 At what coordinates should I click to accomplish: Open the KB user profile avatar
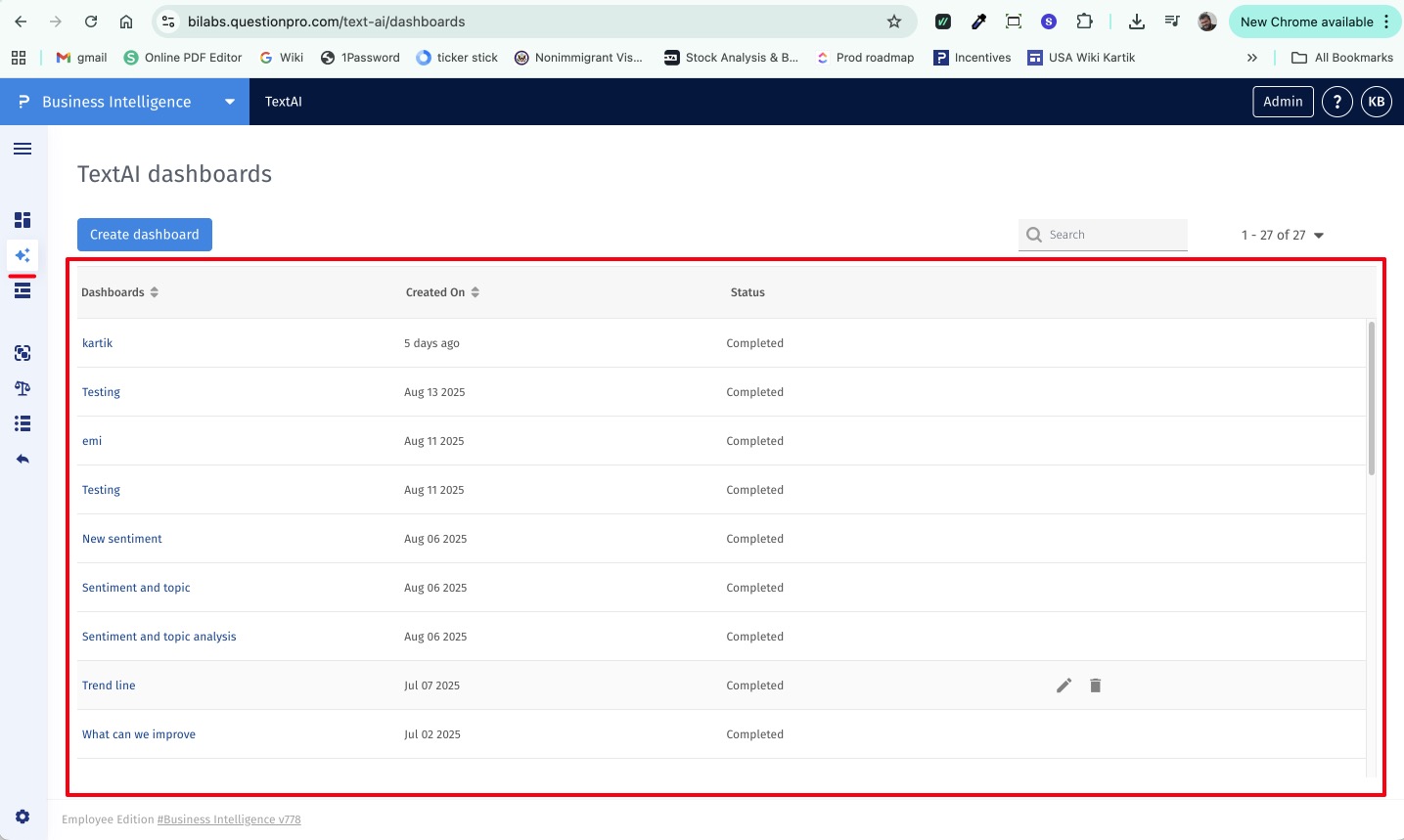1377,102
